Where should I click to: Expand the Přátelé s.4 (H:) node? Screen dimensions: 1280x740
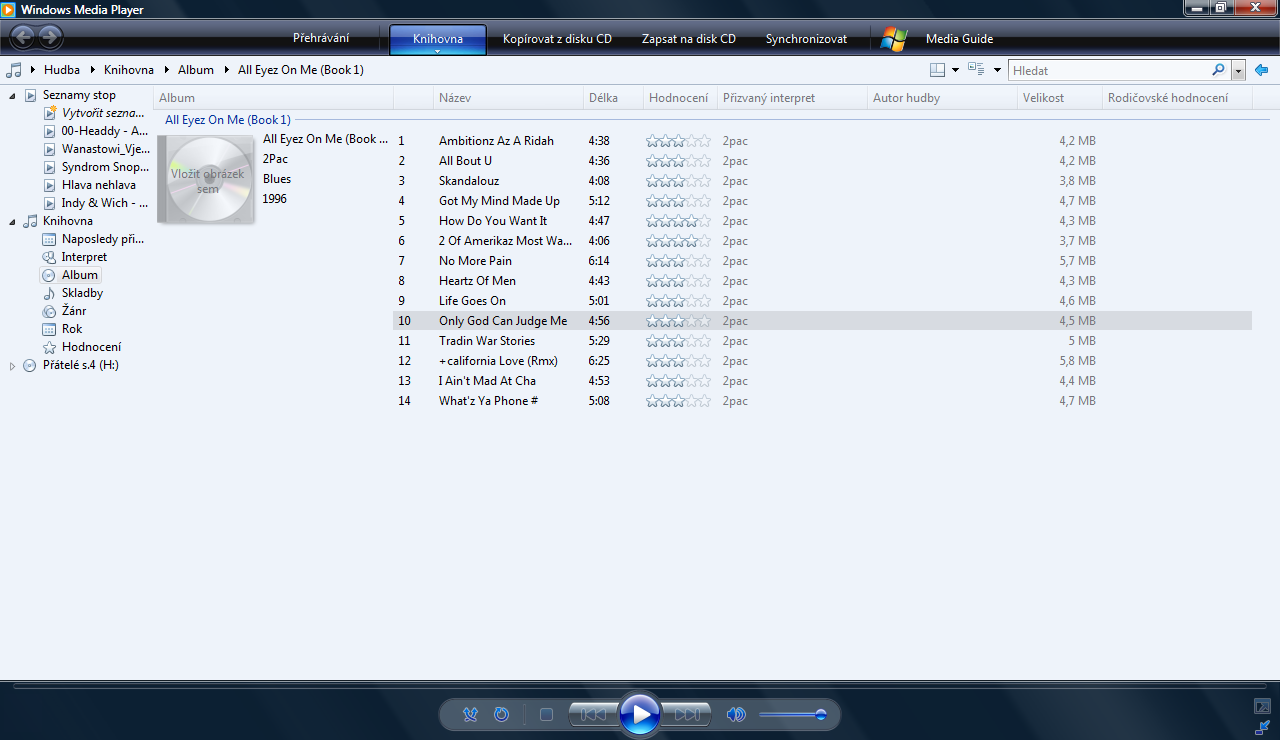(x=12, y=365)
